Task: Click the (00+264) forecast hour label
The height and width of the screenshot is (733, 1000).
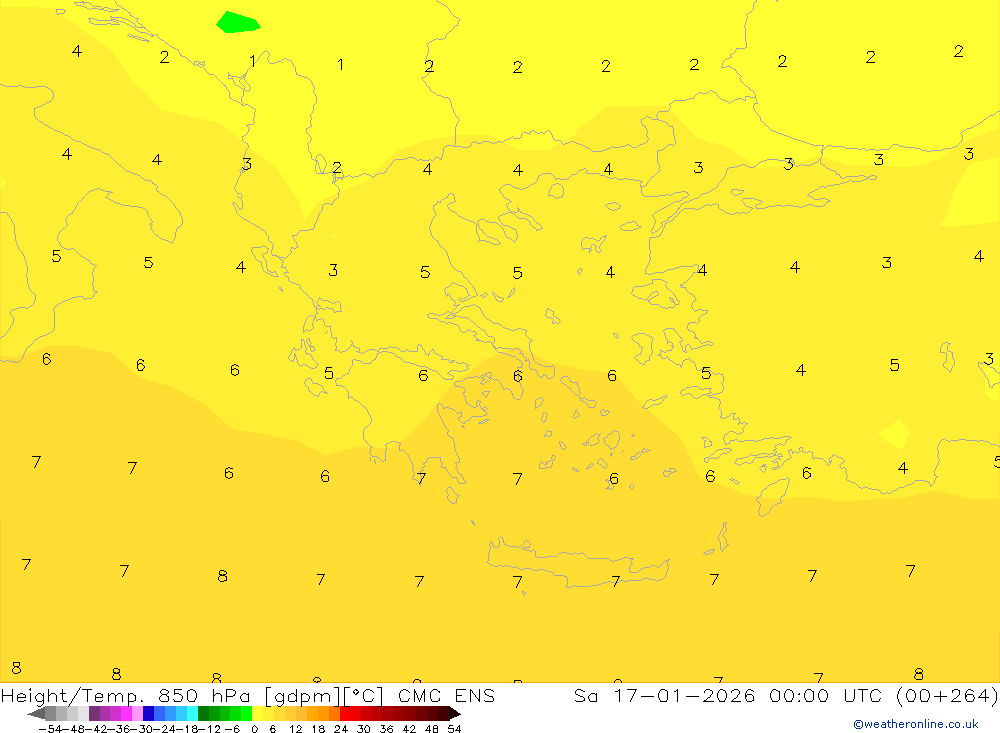Action: point(947,695)
